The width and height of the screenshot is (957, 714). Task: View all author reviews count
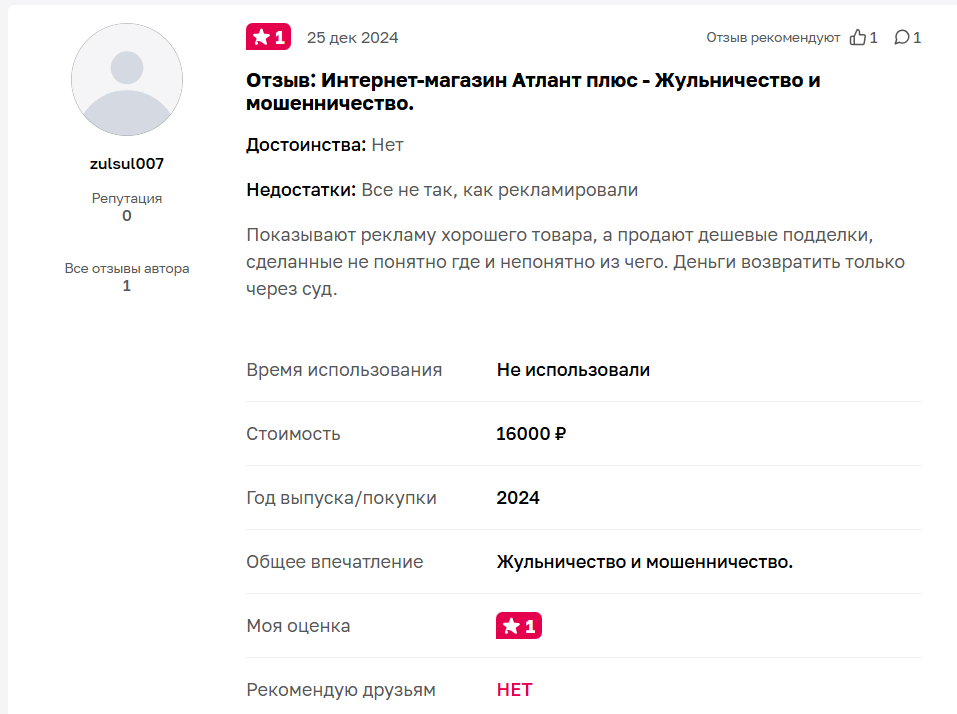pyautogui.click(x=127, y=286)
